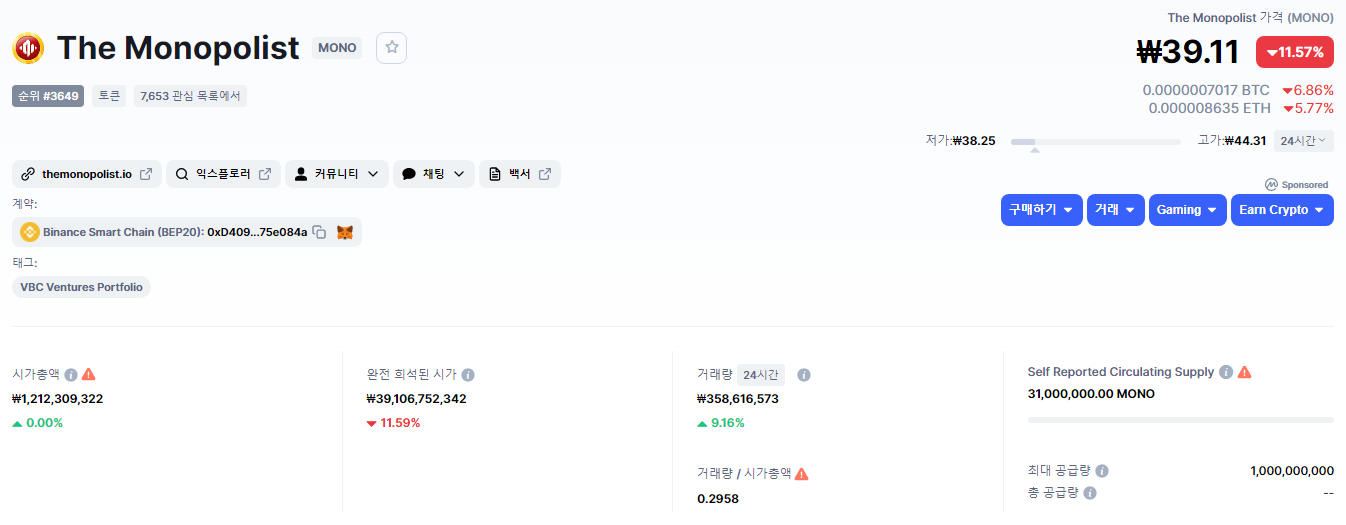Open the 24시간 price range dropdown

1304,141
